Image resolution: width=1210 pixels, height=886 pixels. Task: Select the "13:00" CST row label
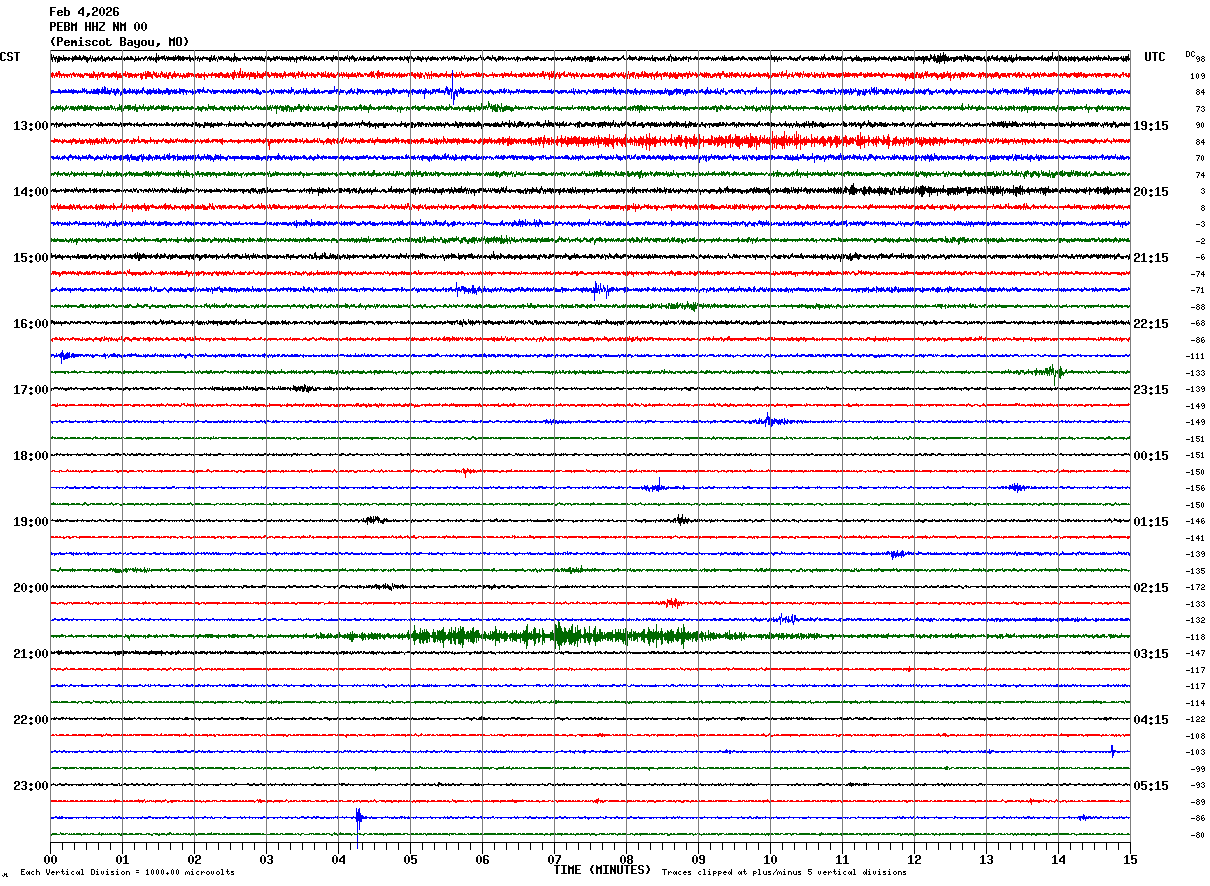click(x=31, y=126)
